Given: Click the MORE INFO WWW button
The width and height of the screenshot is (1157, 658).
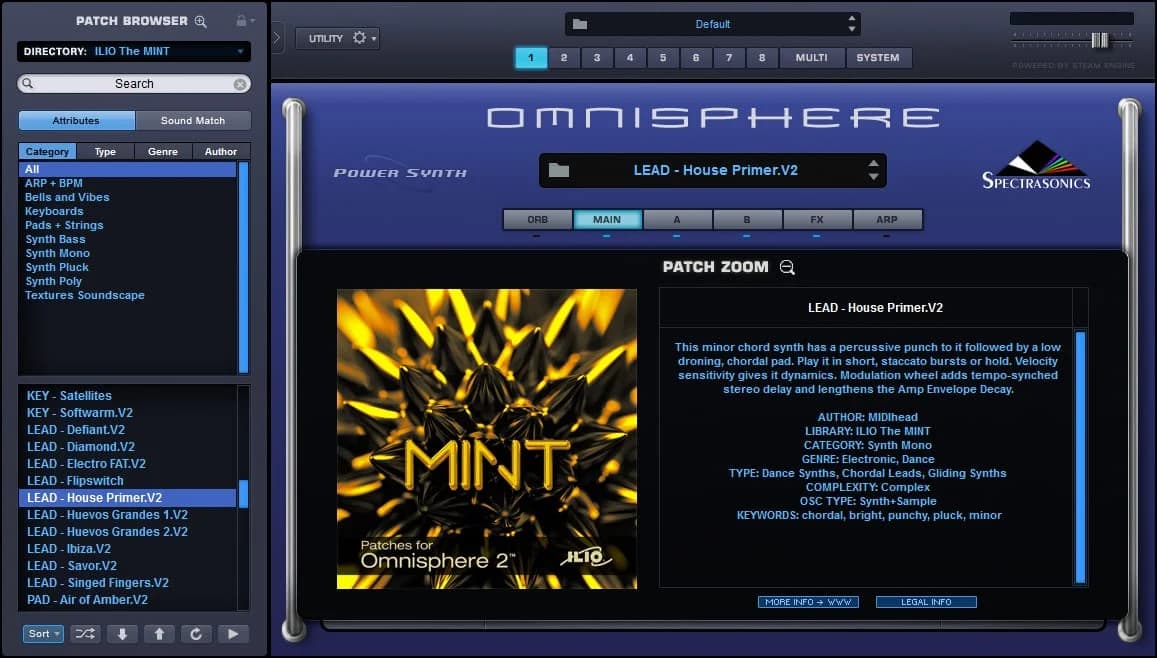Looking at the screenshot, I should (809, 602).
